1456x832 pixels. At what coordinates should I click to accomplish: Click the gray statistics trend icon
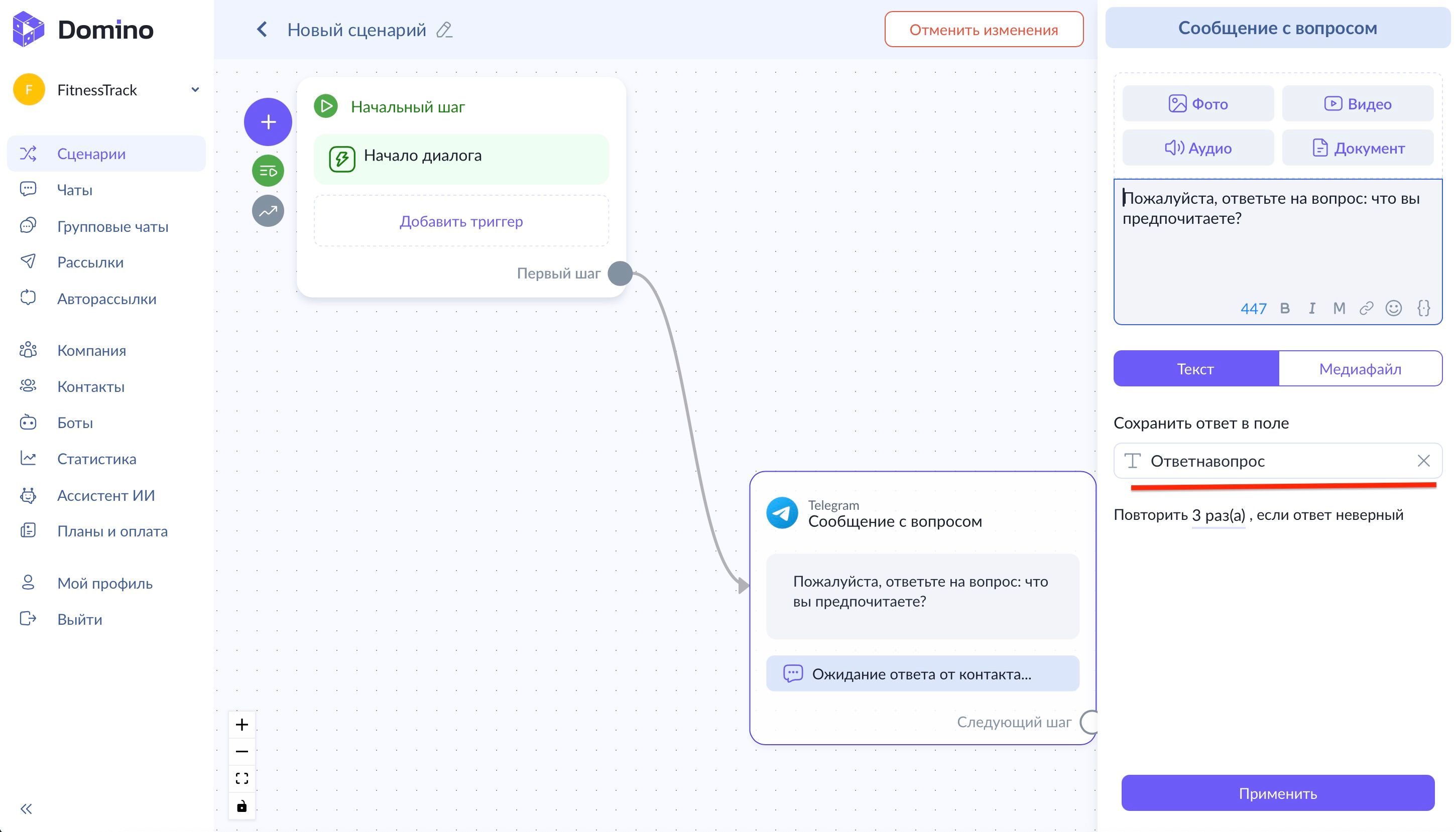click(x=268, y=211)
